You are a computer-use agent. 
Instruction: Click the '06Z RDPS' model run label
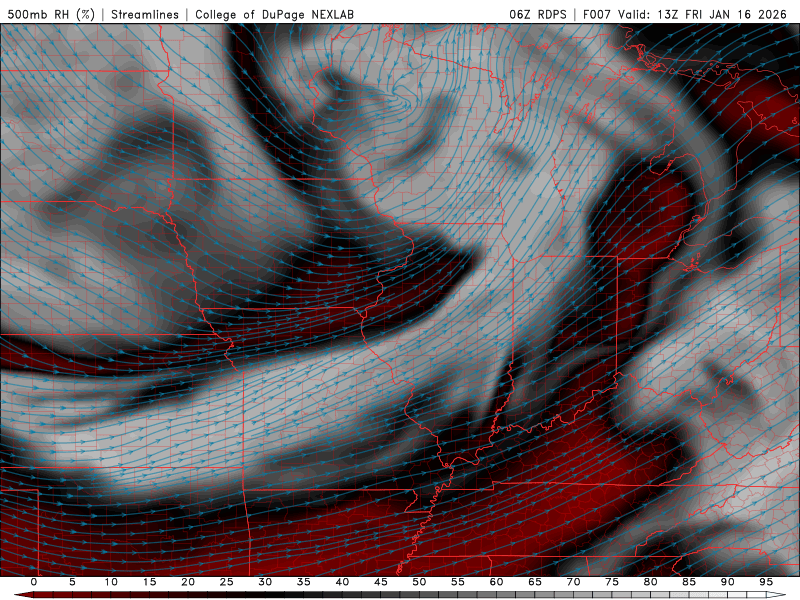(538, 14)
